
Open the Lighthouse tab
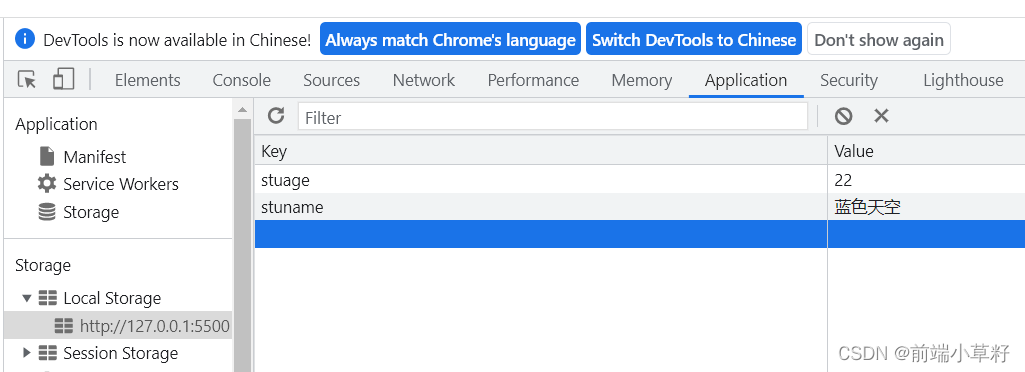[x=963, y=80]
